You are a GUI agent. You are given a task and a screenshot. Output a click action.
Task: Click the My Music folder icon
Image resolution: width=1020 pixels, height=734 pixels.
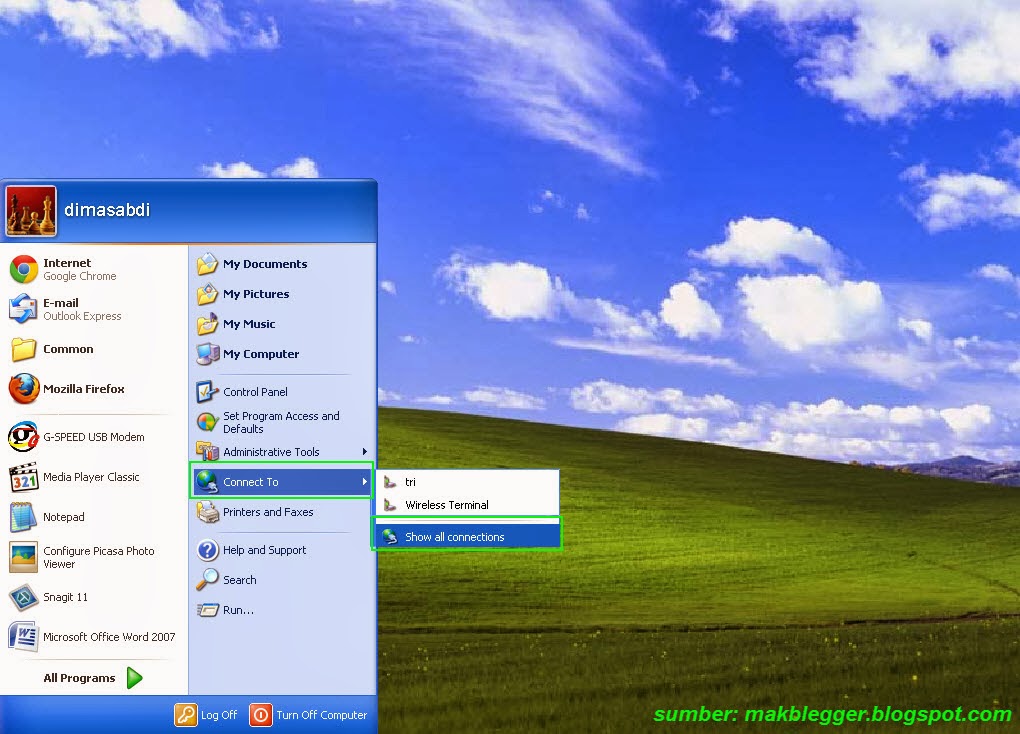click(208, 324)
